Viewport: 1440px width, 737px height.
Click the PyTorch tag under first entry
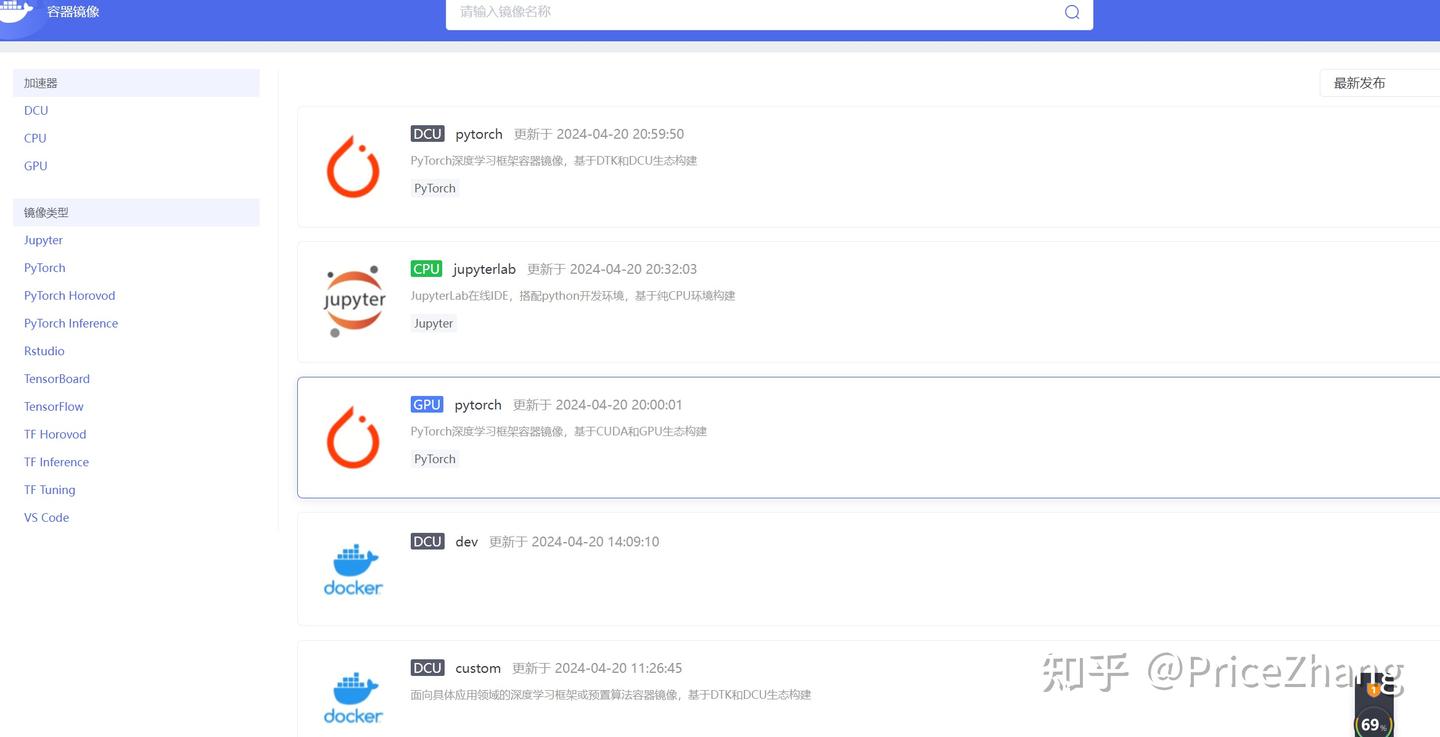(x=434, y=187)
